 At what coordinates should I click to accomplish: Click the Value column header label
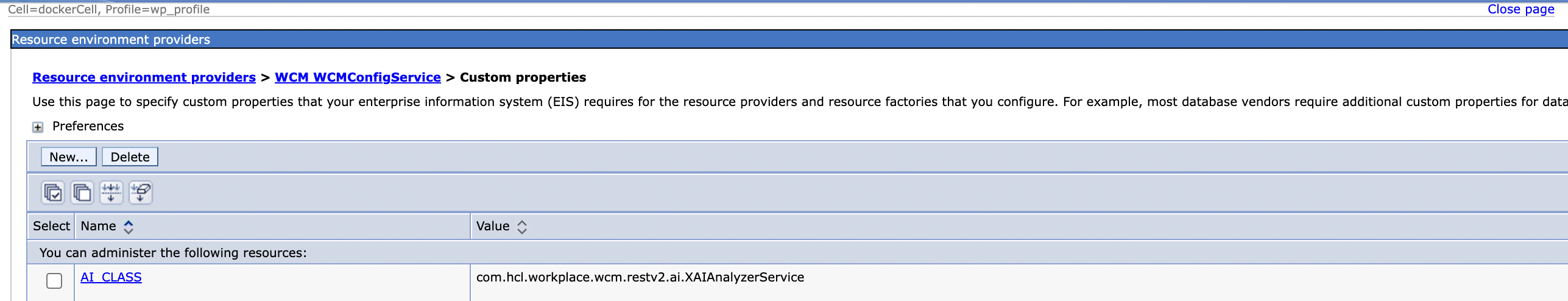(493, 226)
